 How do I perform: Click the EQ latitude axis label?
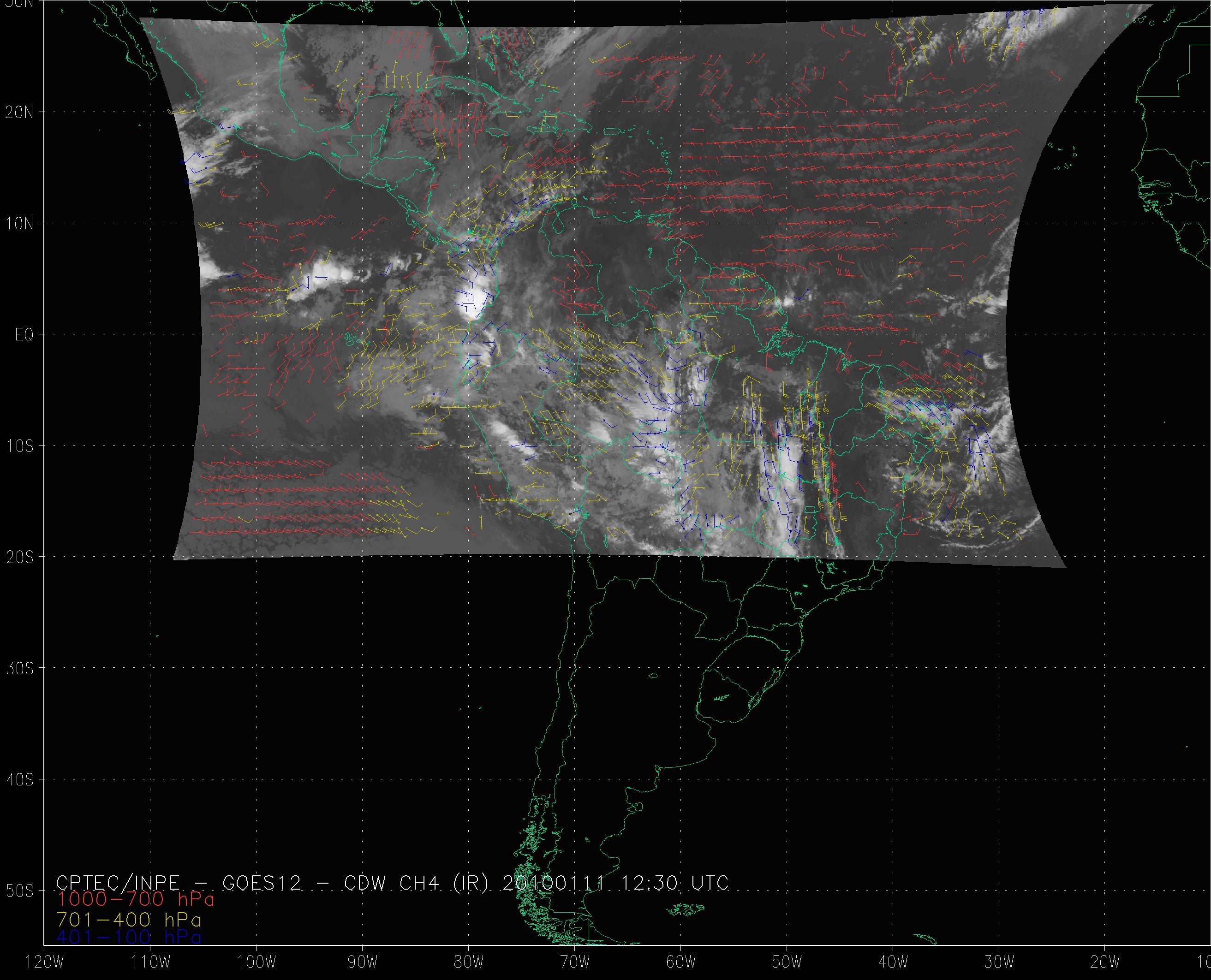coord(24,335)
